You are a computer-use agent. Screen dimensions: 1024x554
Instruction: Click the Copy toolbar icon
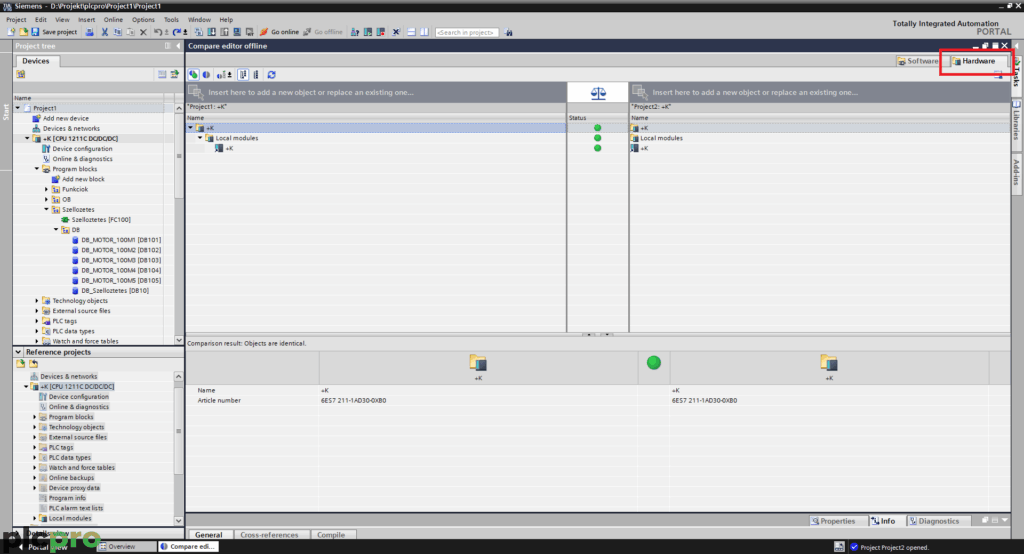coord(118,32)
